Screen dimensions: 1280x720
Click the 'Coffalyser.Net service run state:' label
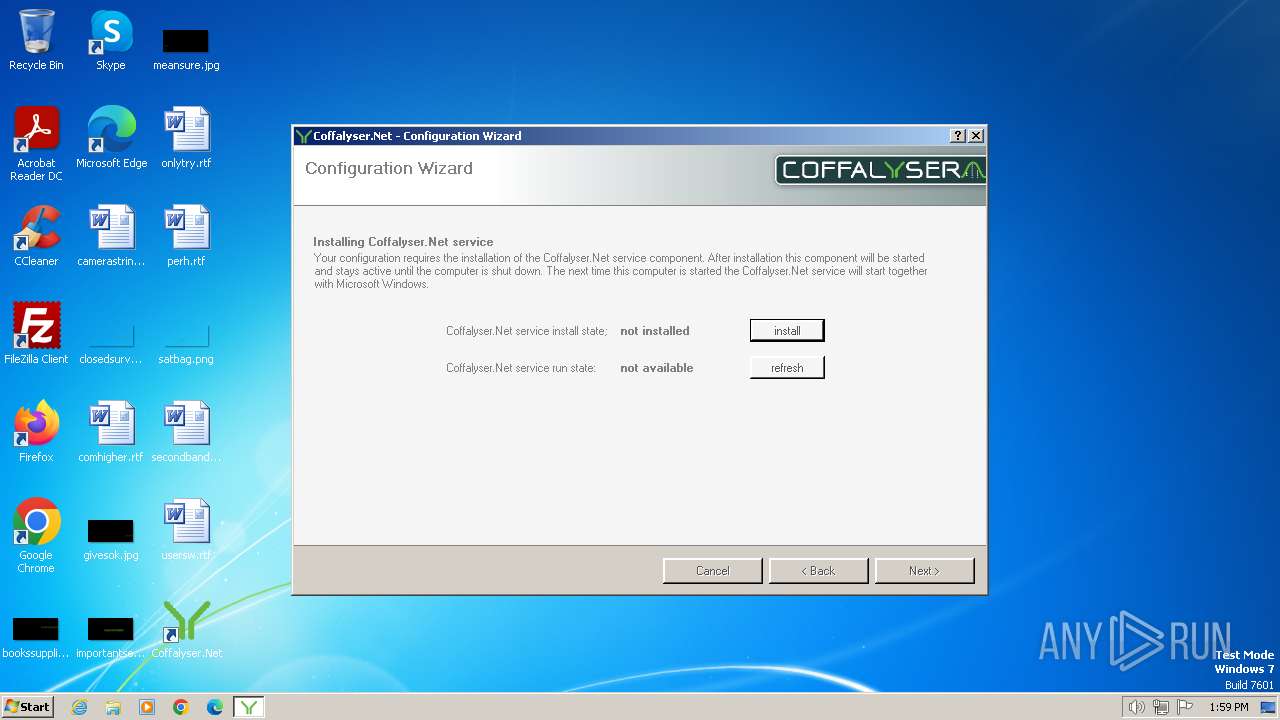pyautogui.click(x=521, y=368)
